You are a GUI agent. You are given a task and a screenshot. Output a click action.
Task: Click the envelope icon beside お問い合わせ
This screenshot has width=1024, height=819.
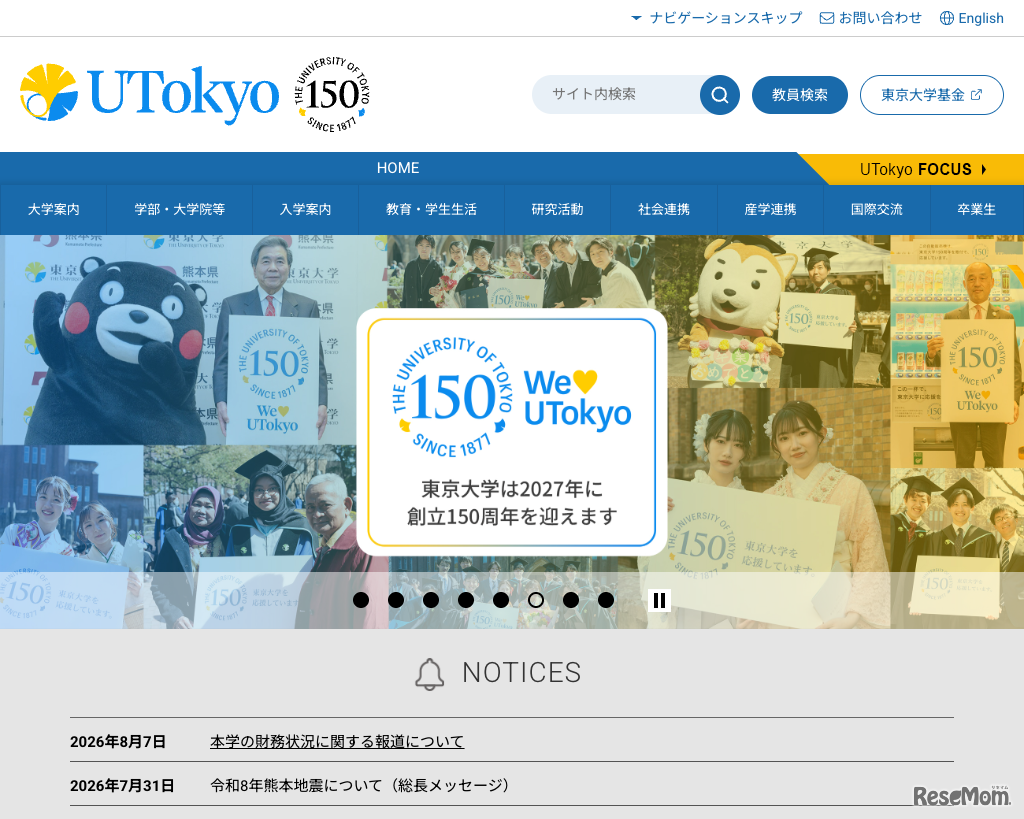point(827,18)
